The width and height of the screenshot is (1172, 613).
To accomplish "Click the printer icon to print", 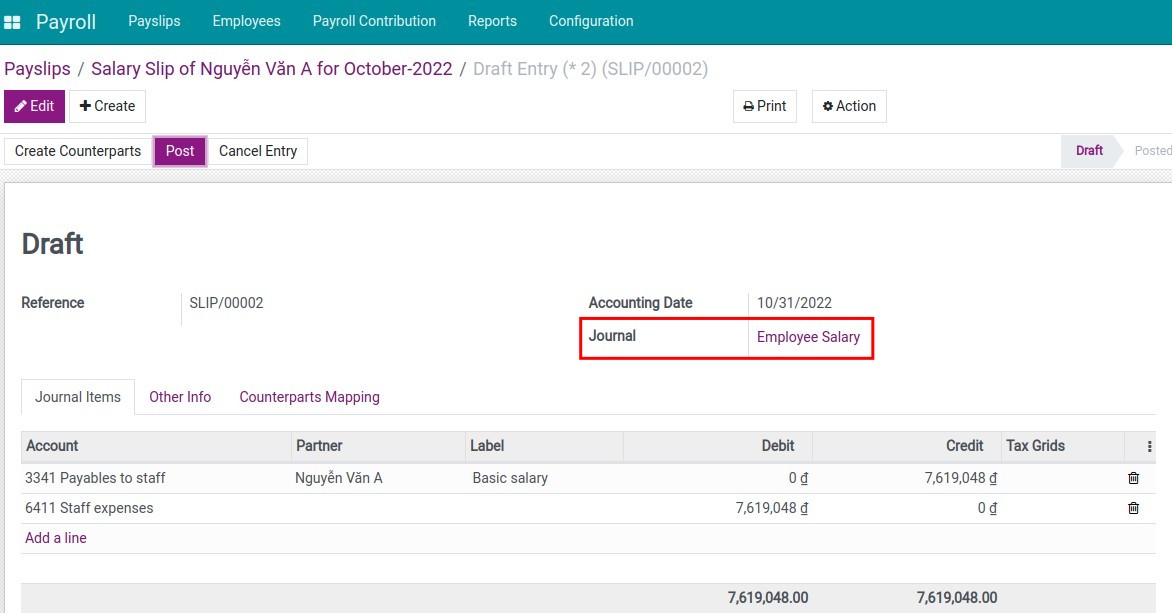I will click(749, 106).
